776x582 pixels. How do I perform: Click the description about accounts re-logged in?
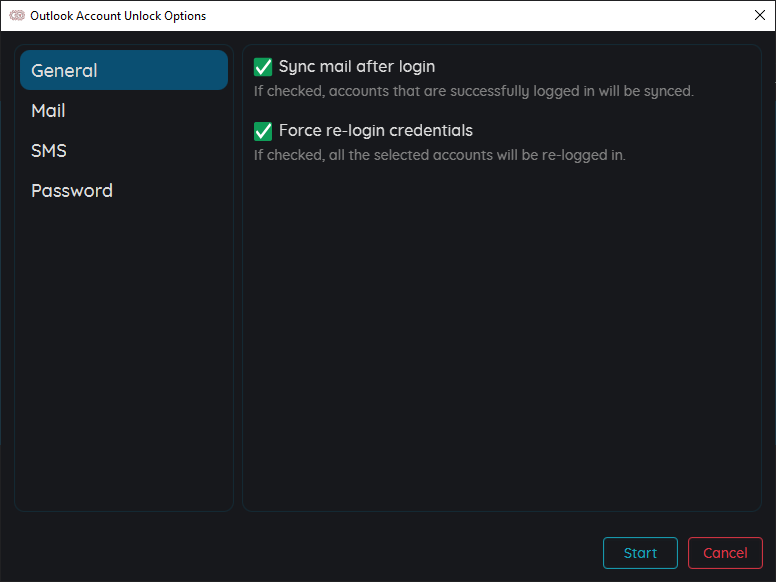tap(439, 155)
